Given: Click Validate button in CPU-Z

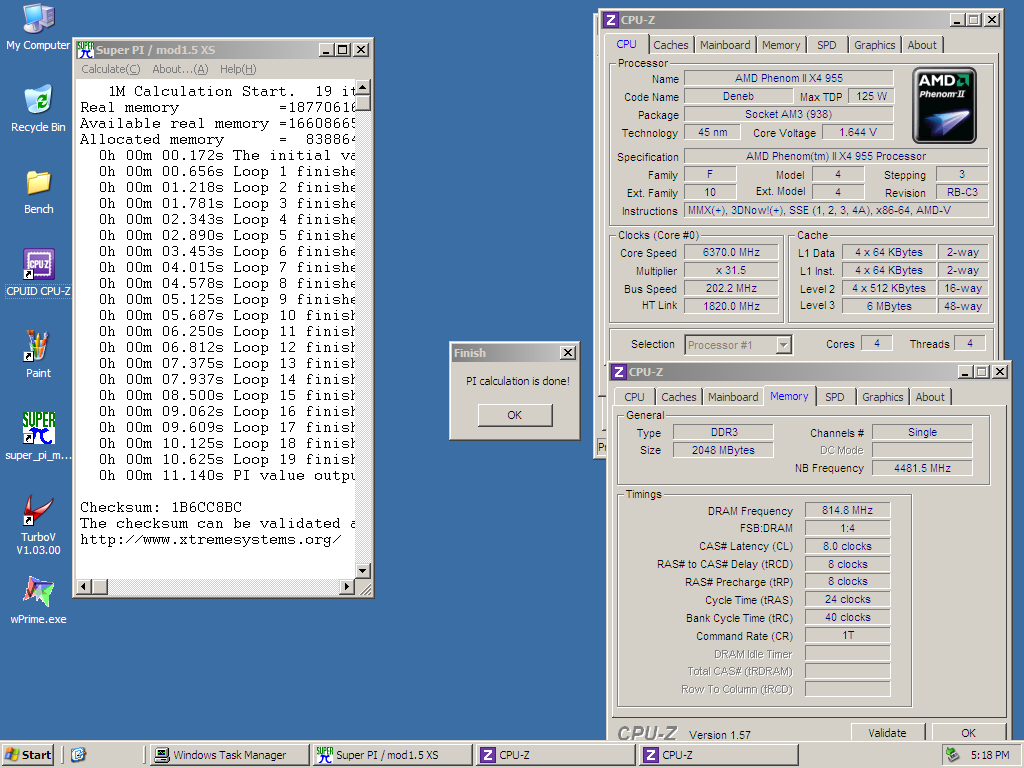Looking at the screenshot, I should (x=888, y=733).
